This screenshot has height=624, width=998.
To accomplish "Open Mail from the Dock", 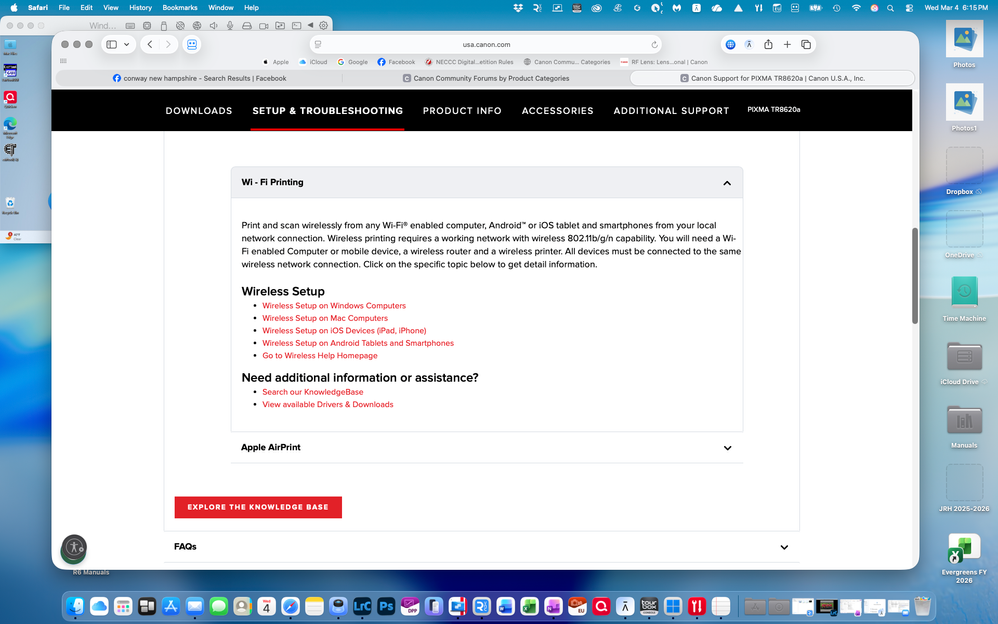I will pyautogui.click(x=195, y=606).
